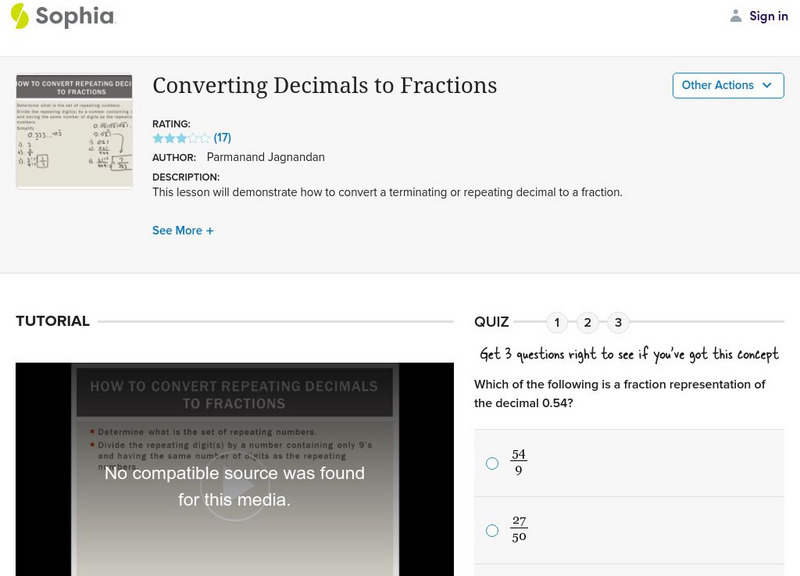Click the chevron arrow on Other Actions
The width and height of the screenshot is (800, 576).
tap(767, 85)
